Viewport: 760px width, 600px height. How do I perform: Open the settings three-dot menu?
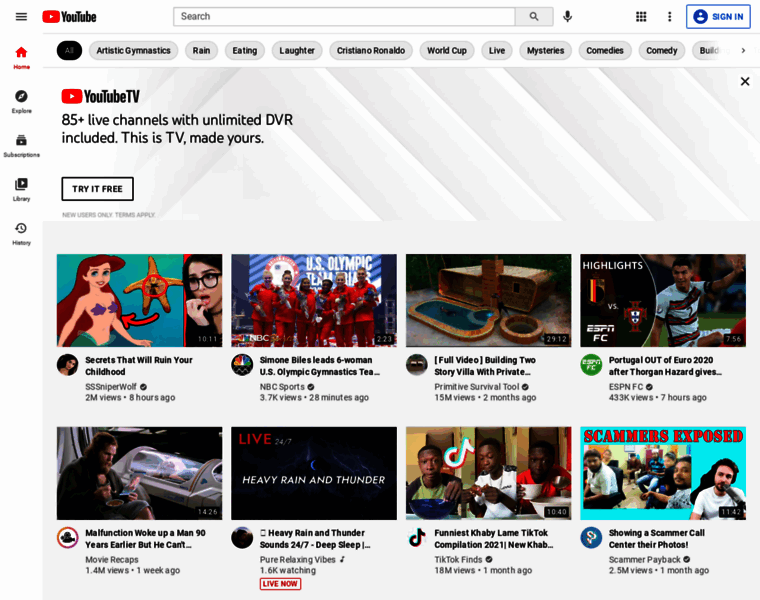669,16
